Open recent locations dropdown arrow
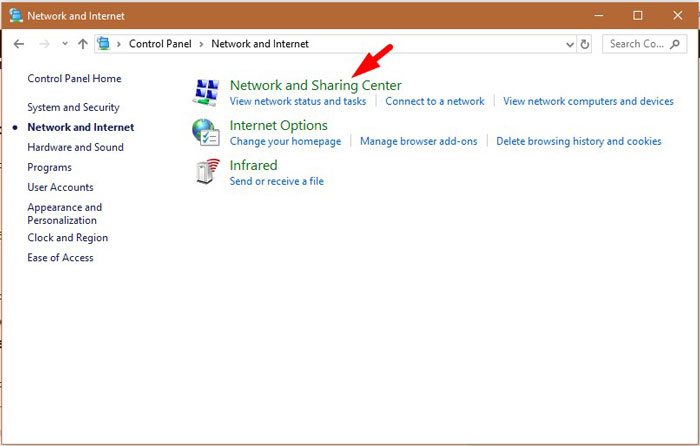Image resolution: width=700 pixels, height=446 pixels. pos(65,44)
